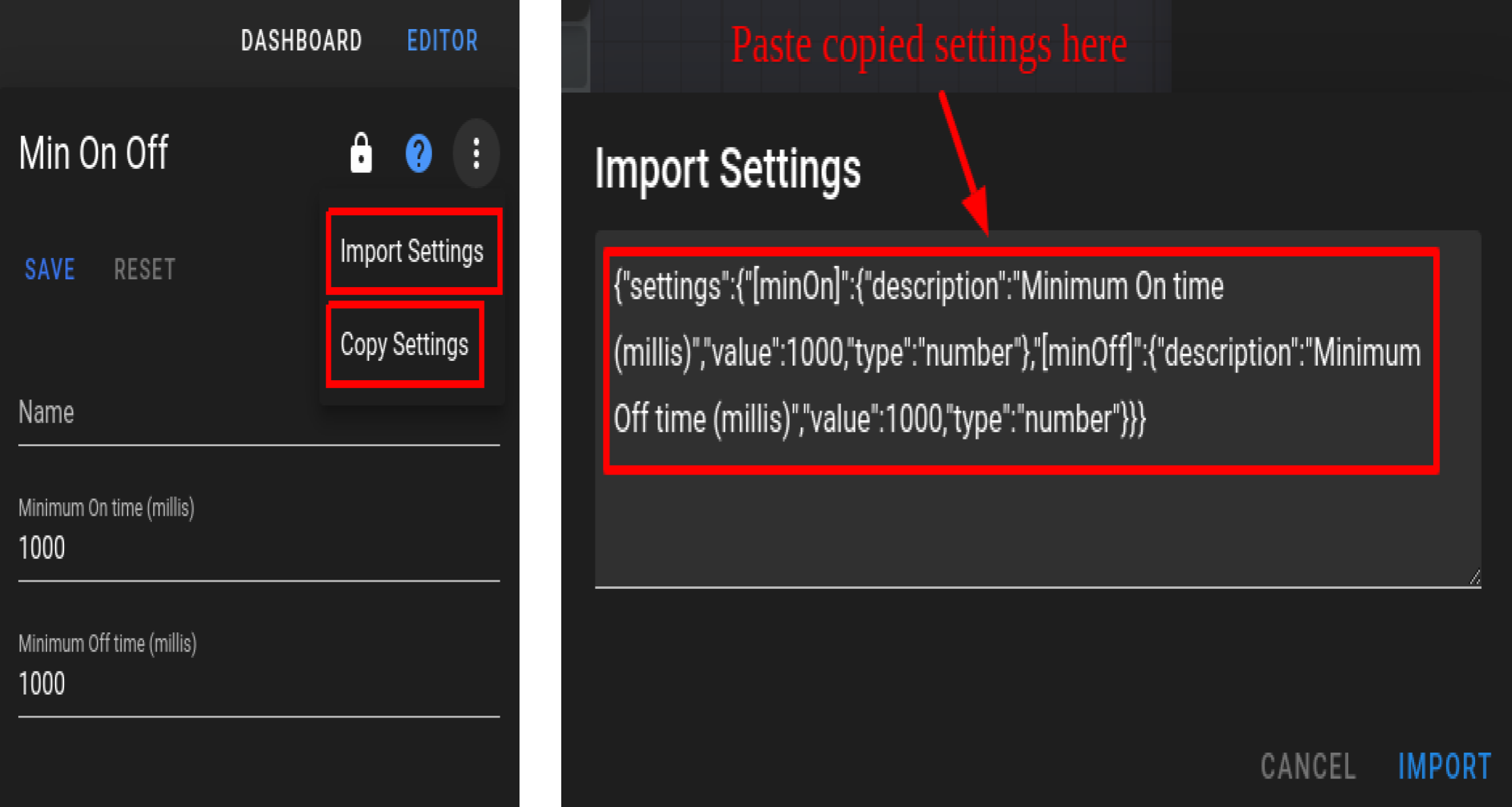1512x807 pixels.
Task: Confirm with the Import button
Action: (1444, 766)
